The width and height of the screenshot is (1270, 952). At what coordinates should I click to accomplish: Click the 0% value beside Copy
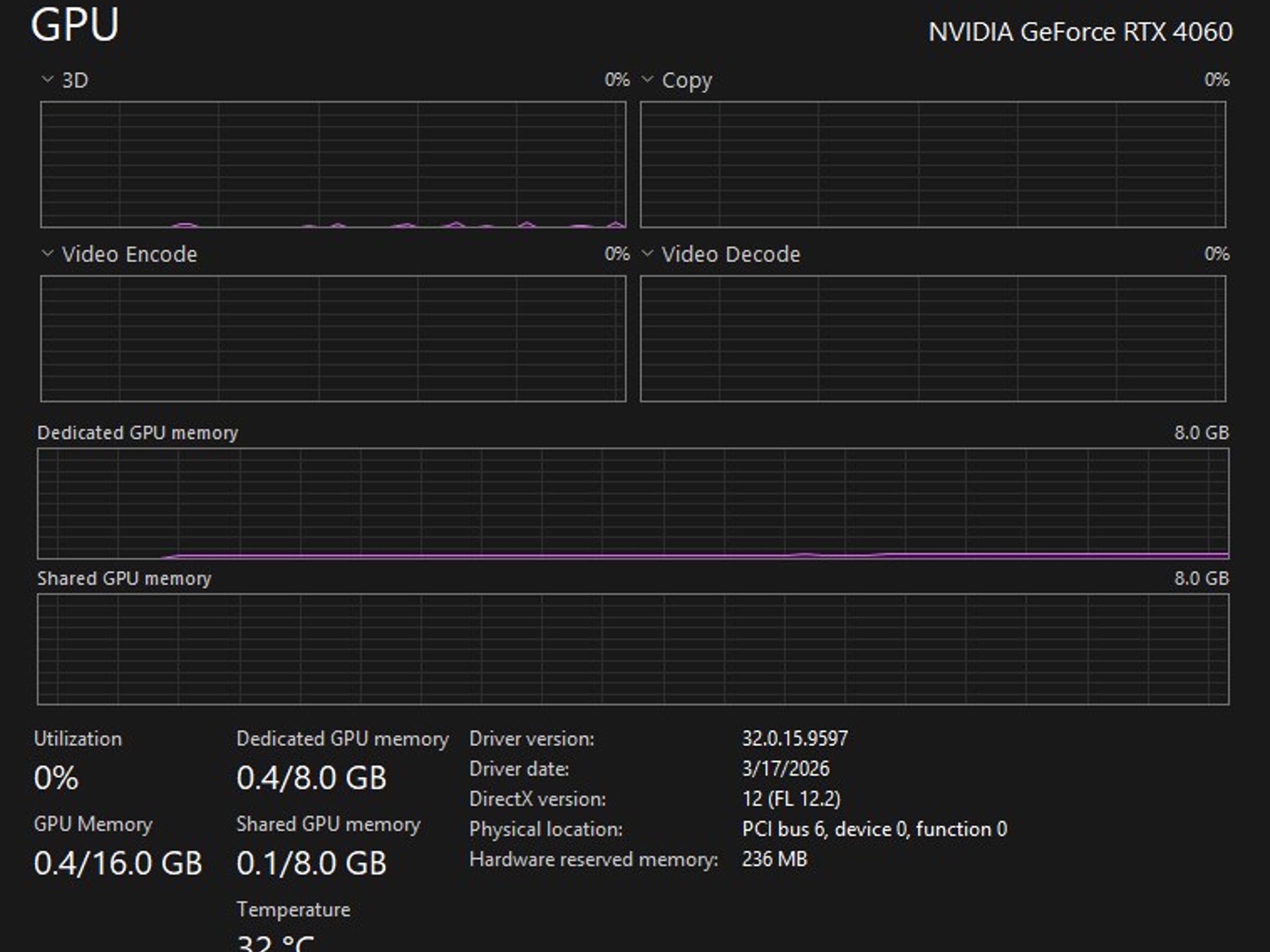1217,79
